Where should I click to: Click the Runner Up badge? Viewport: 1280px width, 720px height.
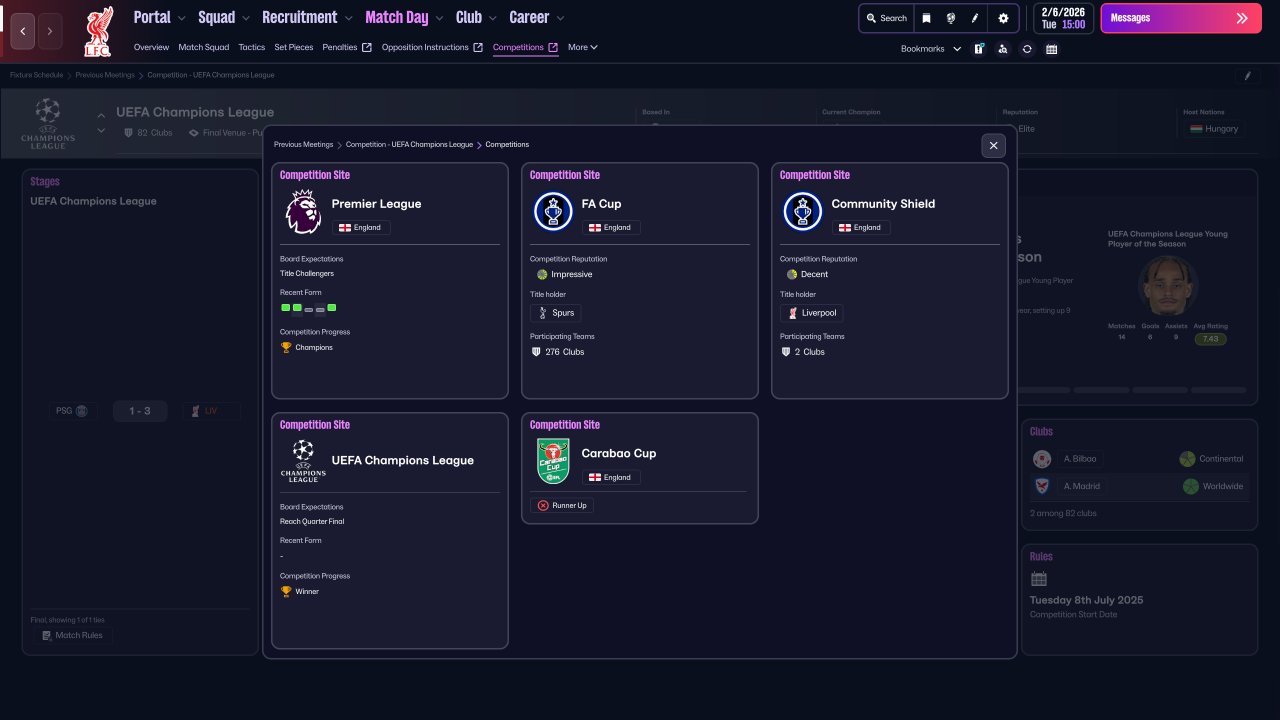[562, 505]
